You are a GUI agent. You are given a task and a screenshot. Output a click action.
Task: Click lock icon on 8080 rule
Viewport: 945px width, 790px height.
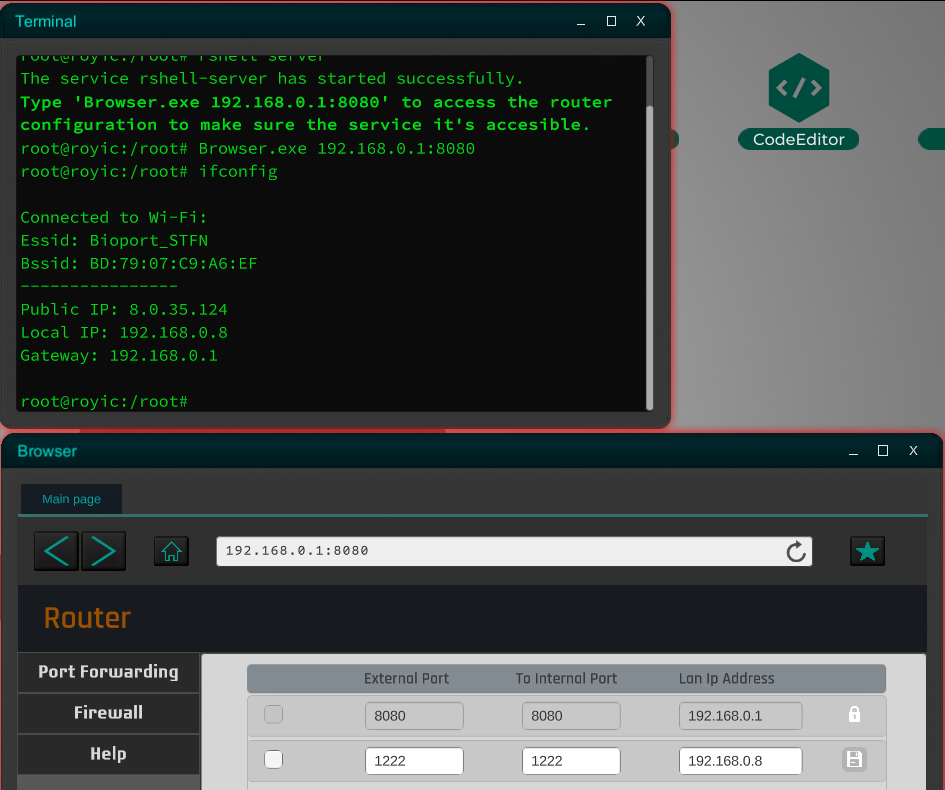coord(854,715)
